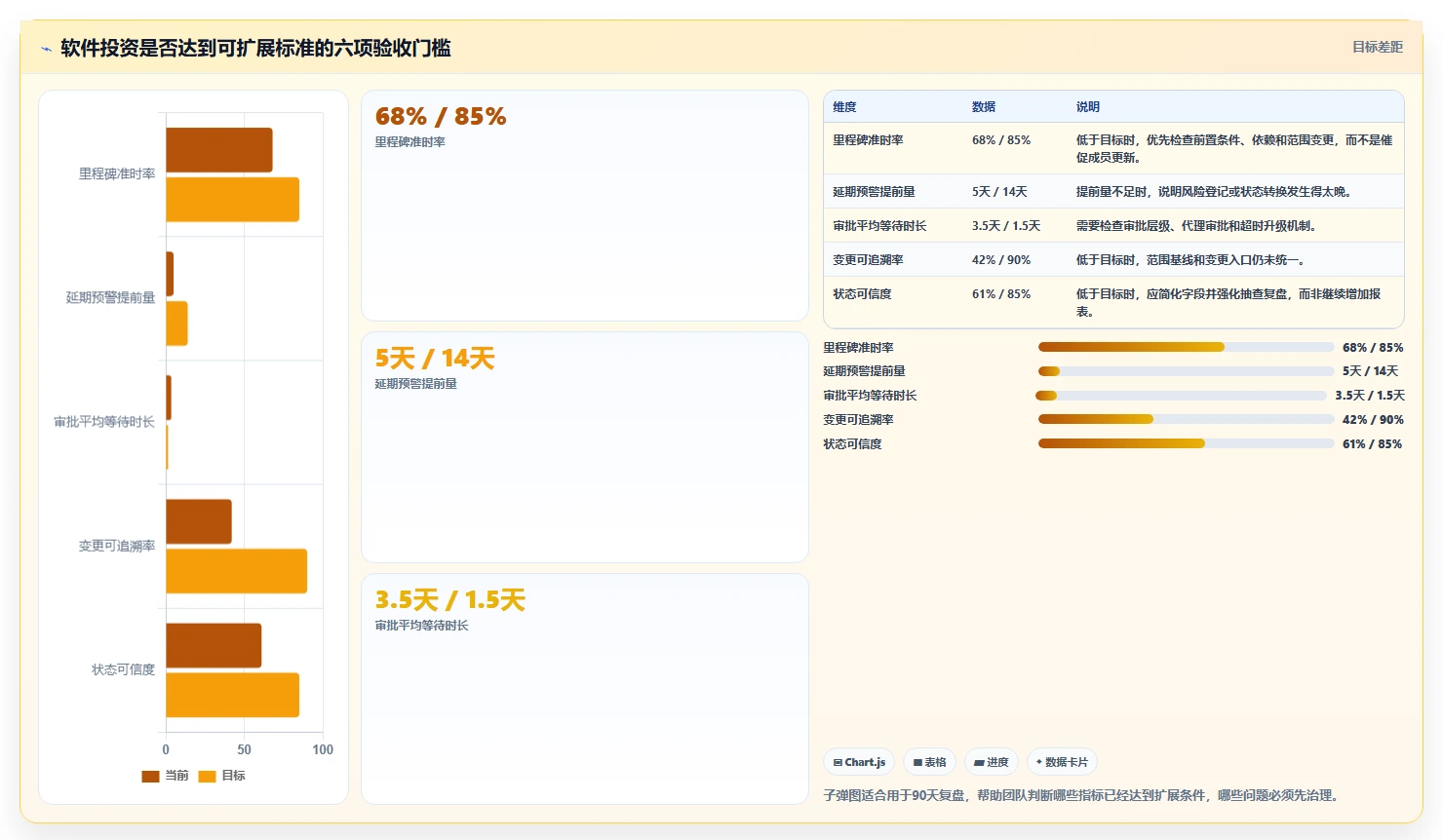Select the 表格 tag chip
This screenshot has width=1443, height=840.
point(929,762)
